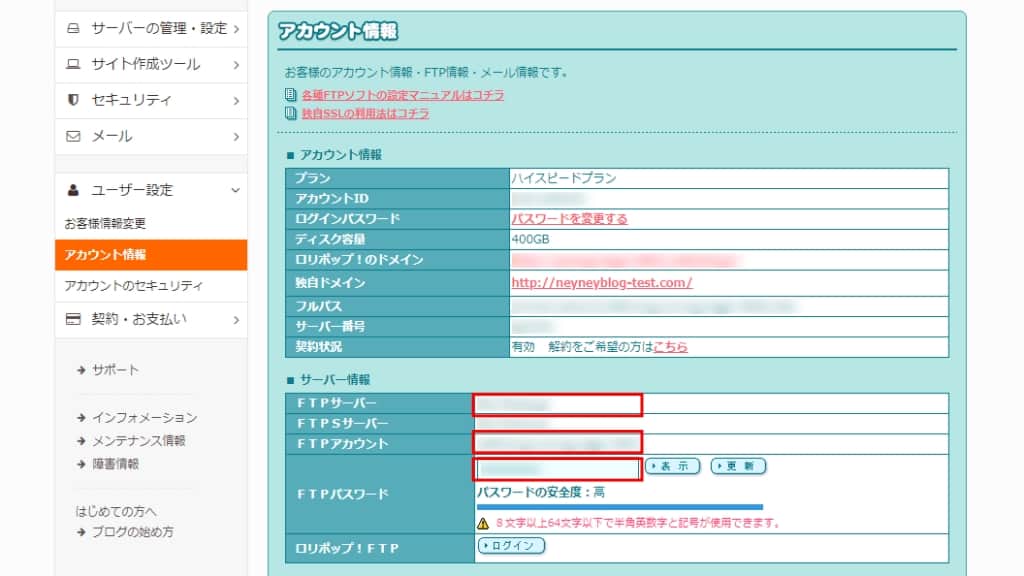Screen dimensions: 1024x576
Task: Click the blurred FTPサーバー value
Action: coord(512,405)
